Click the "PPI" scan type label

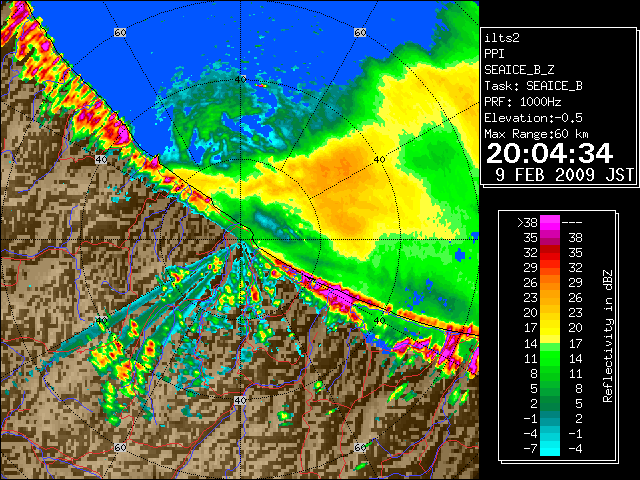(x=494, y=54)
